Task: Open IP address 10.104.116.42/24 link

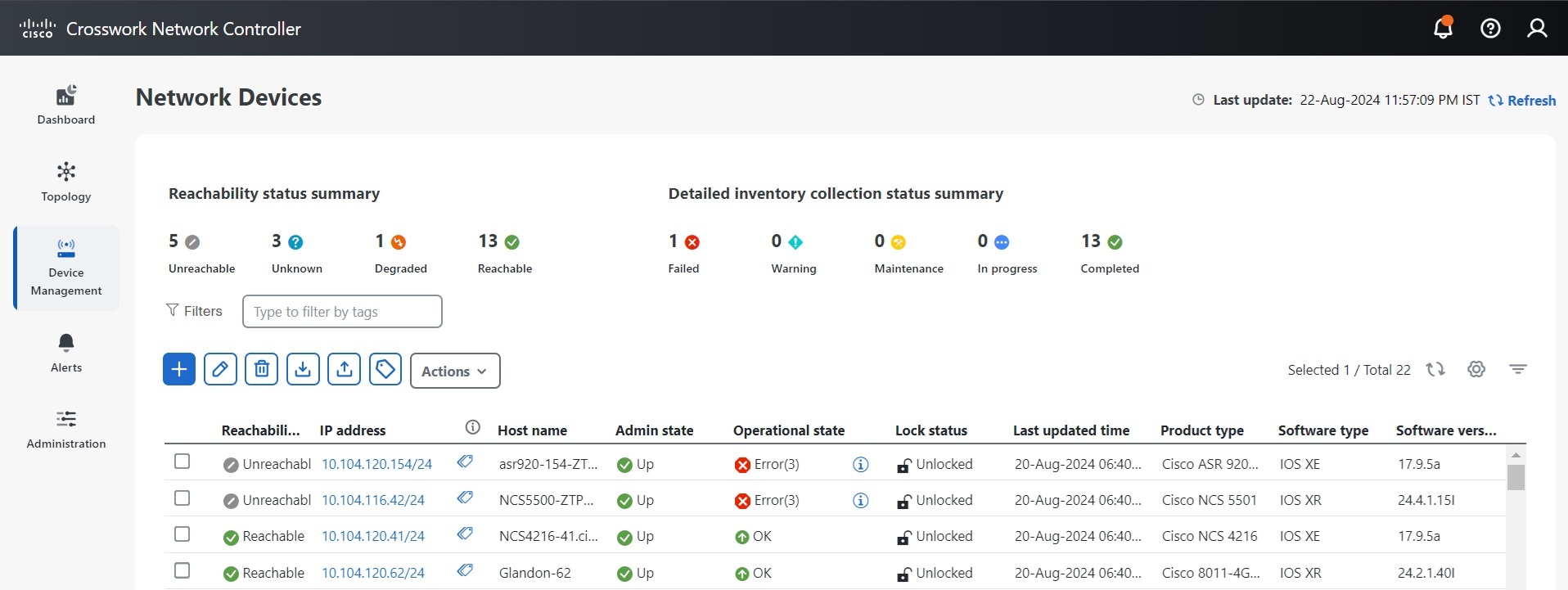Action: coord(373,500)
